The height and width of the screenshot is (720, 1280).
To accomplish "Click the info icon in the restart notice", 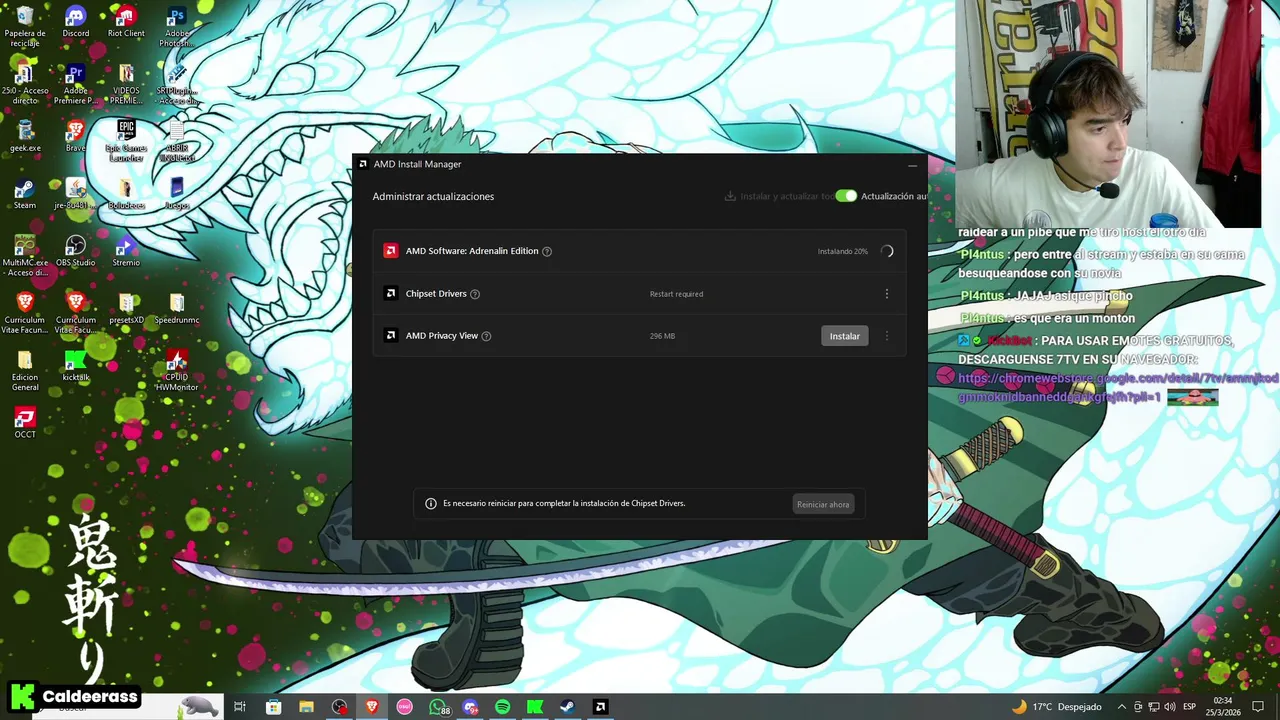I will 431,504.
